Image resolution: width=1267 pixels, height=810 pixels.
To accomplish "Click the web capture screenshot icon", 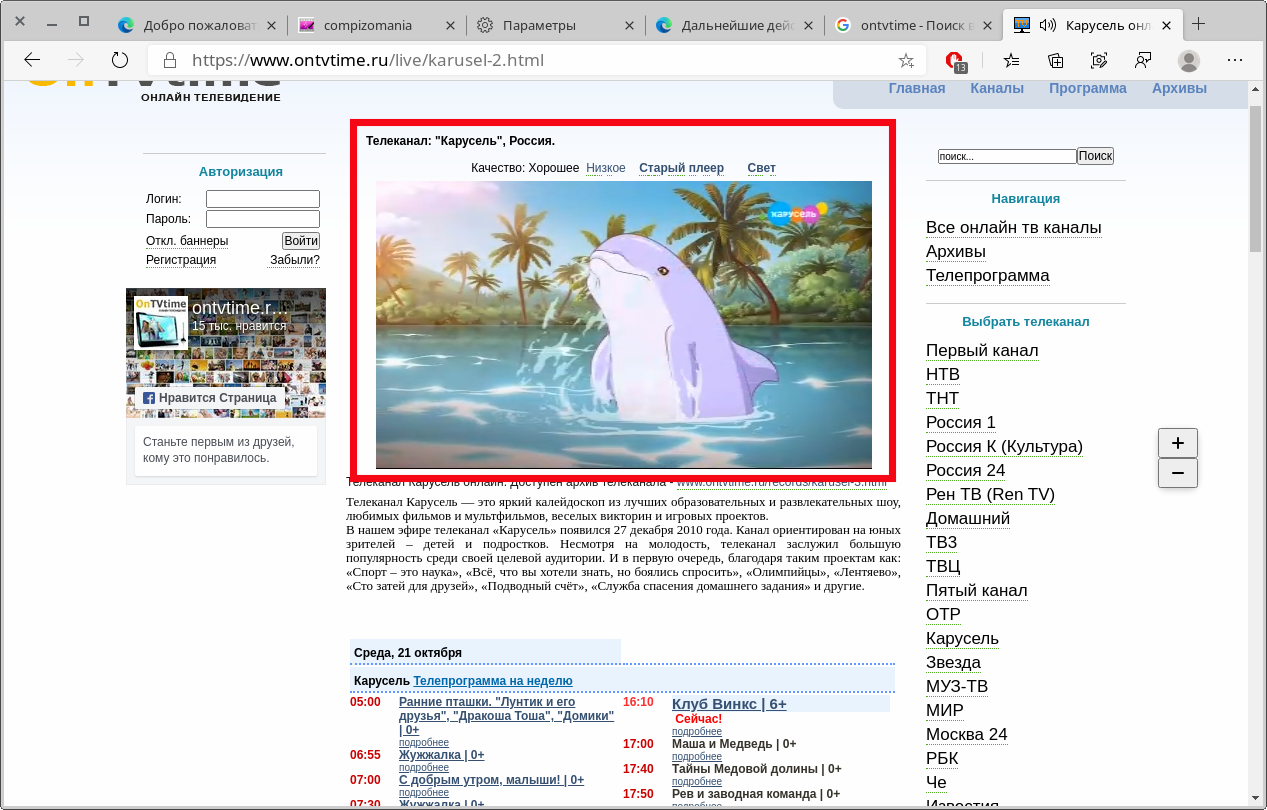I will point(1099,60).
